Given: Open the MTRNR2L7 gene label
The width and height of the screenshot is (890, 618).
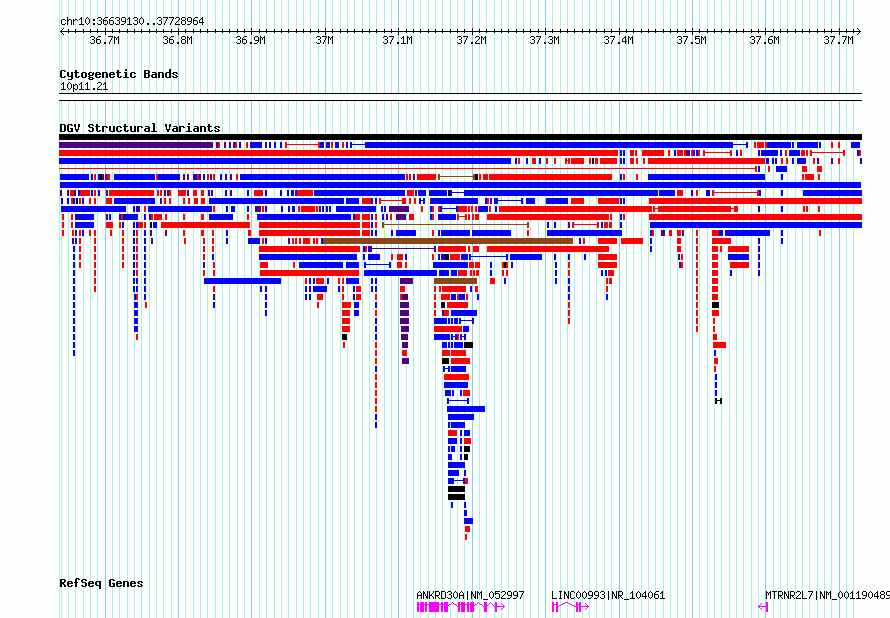Looking at the screenshot, I should point(827,595).
